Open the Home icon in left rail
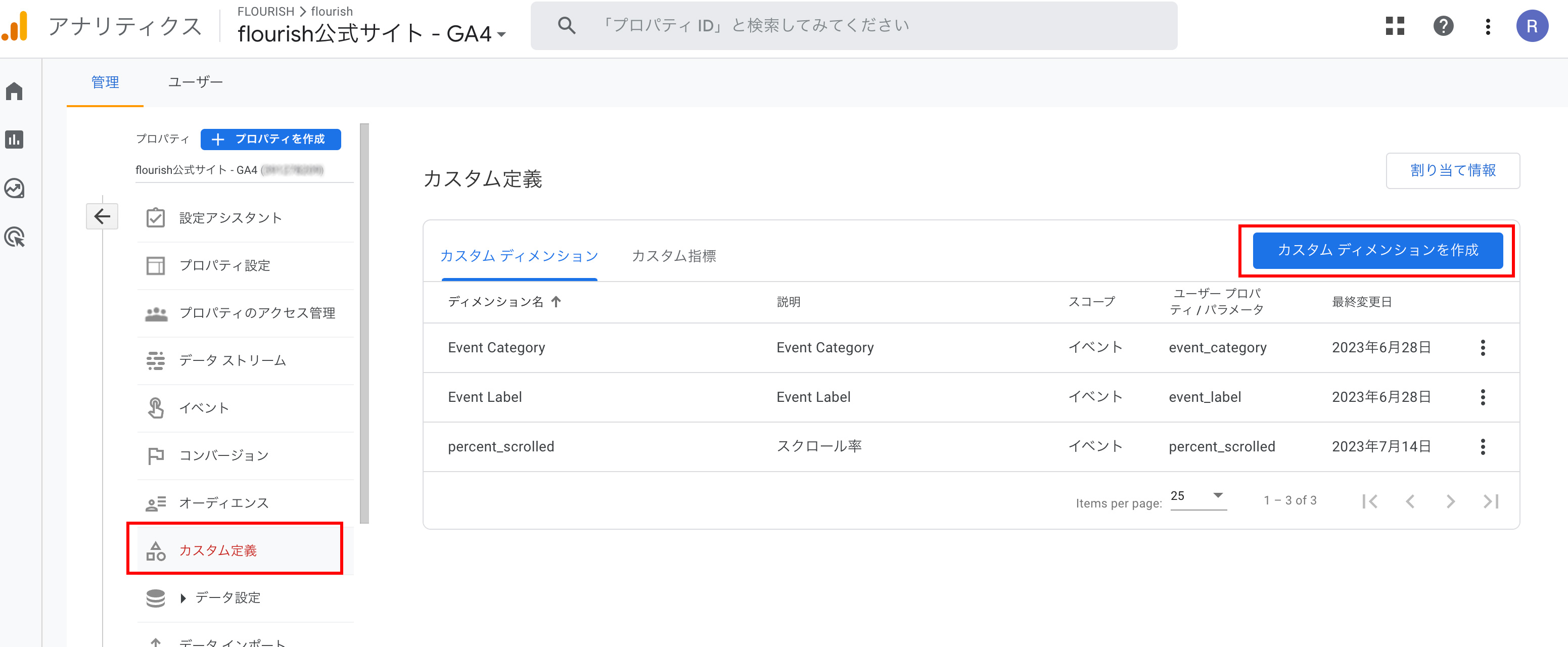 click(x=15, y=91)
